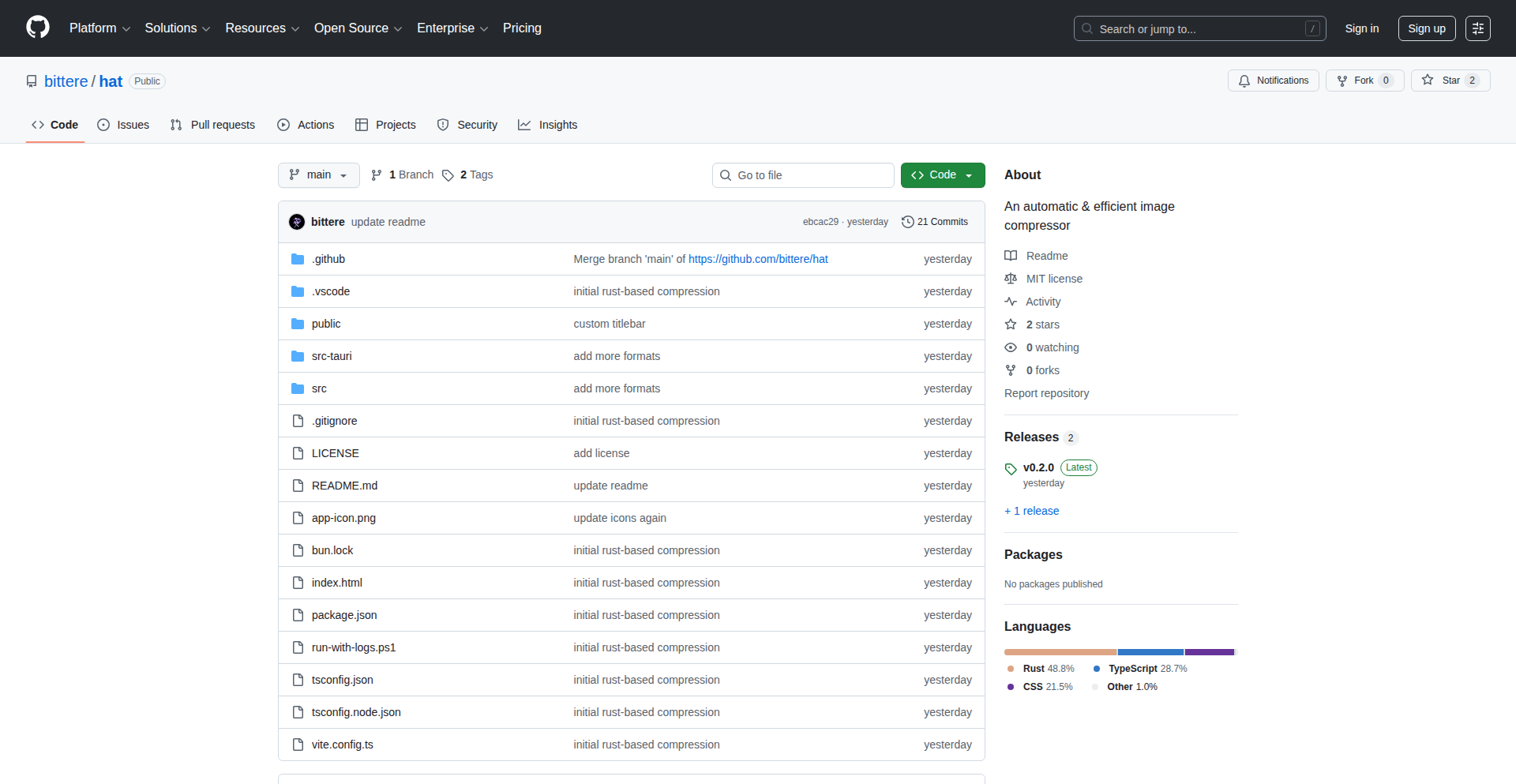Click the repository book icon next to bittere
This screenshot has height=784, width=1516.
[x=31, y=81]
